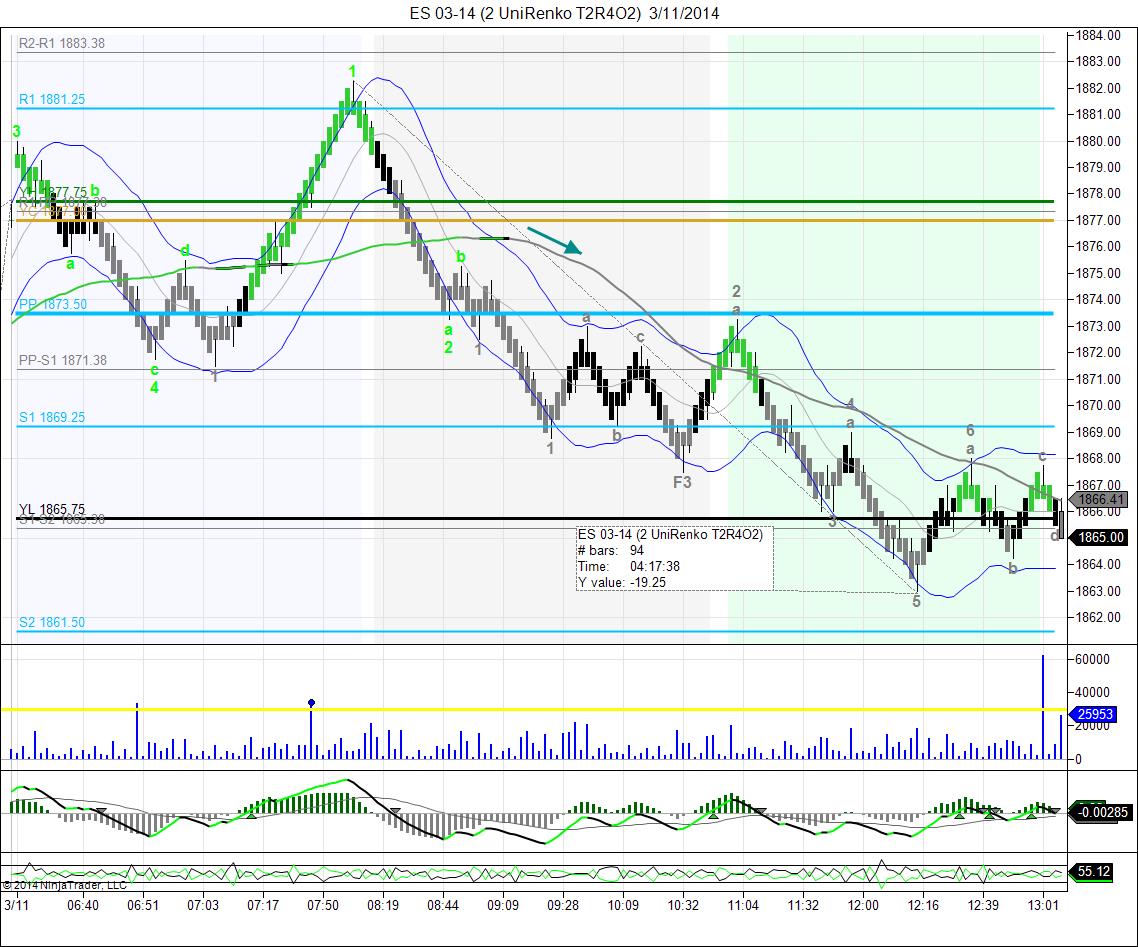
Task: Select the YL 1865.75 yesterday low label
Action: tap(52, 509)
